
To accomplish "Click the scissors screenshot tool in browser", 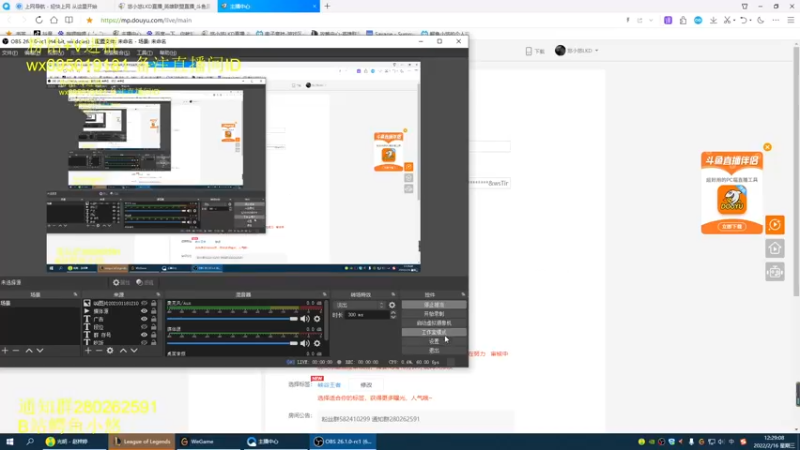I will pyautogui.click(x=728, y=20).
